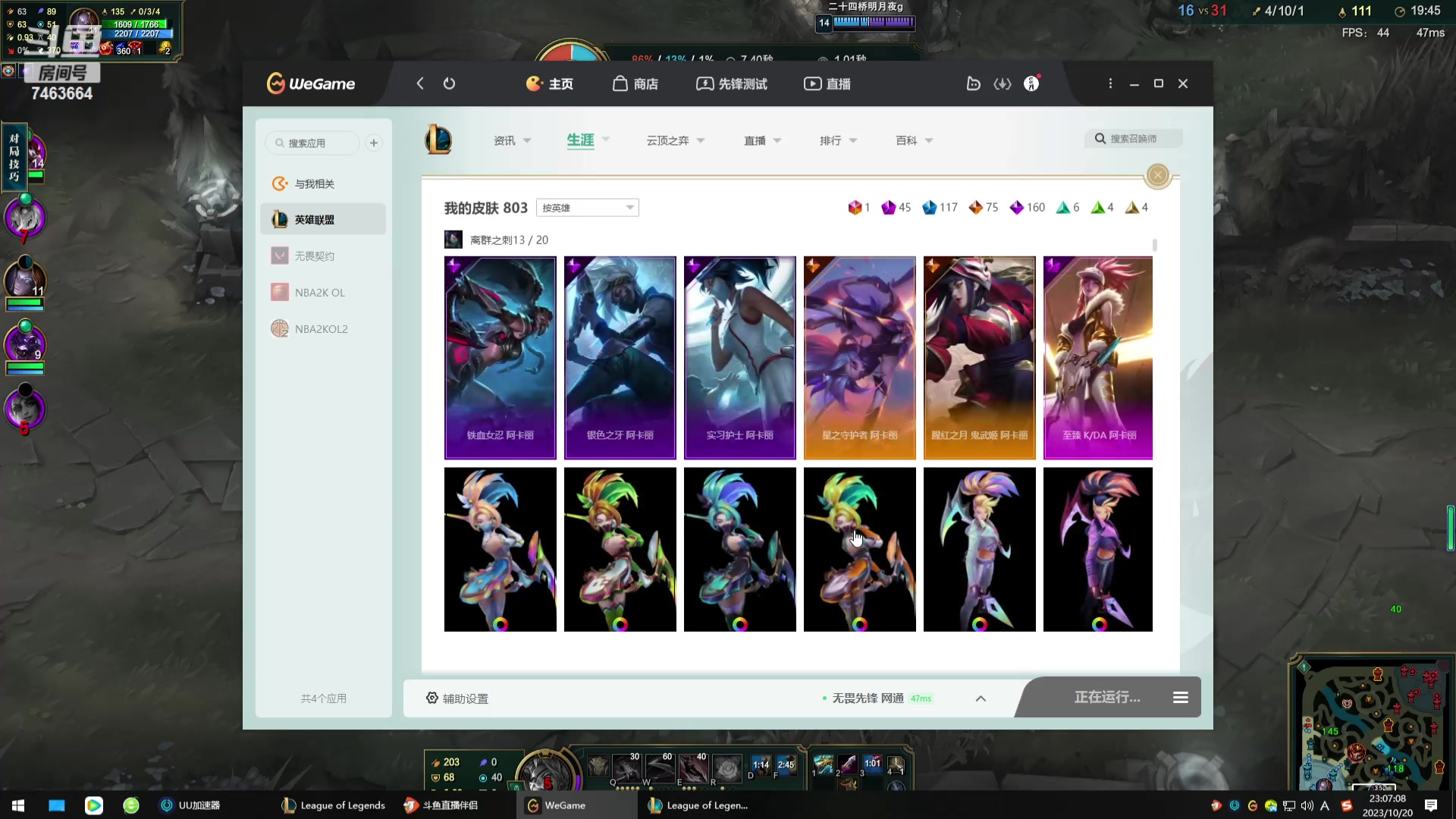Click the 离群之刺 champion portrait icon
This screenshot has width=1456, height=819.
453,240
